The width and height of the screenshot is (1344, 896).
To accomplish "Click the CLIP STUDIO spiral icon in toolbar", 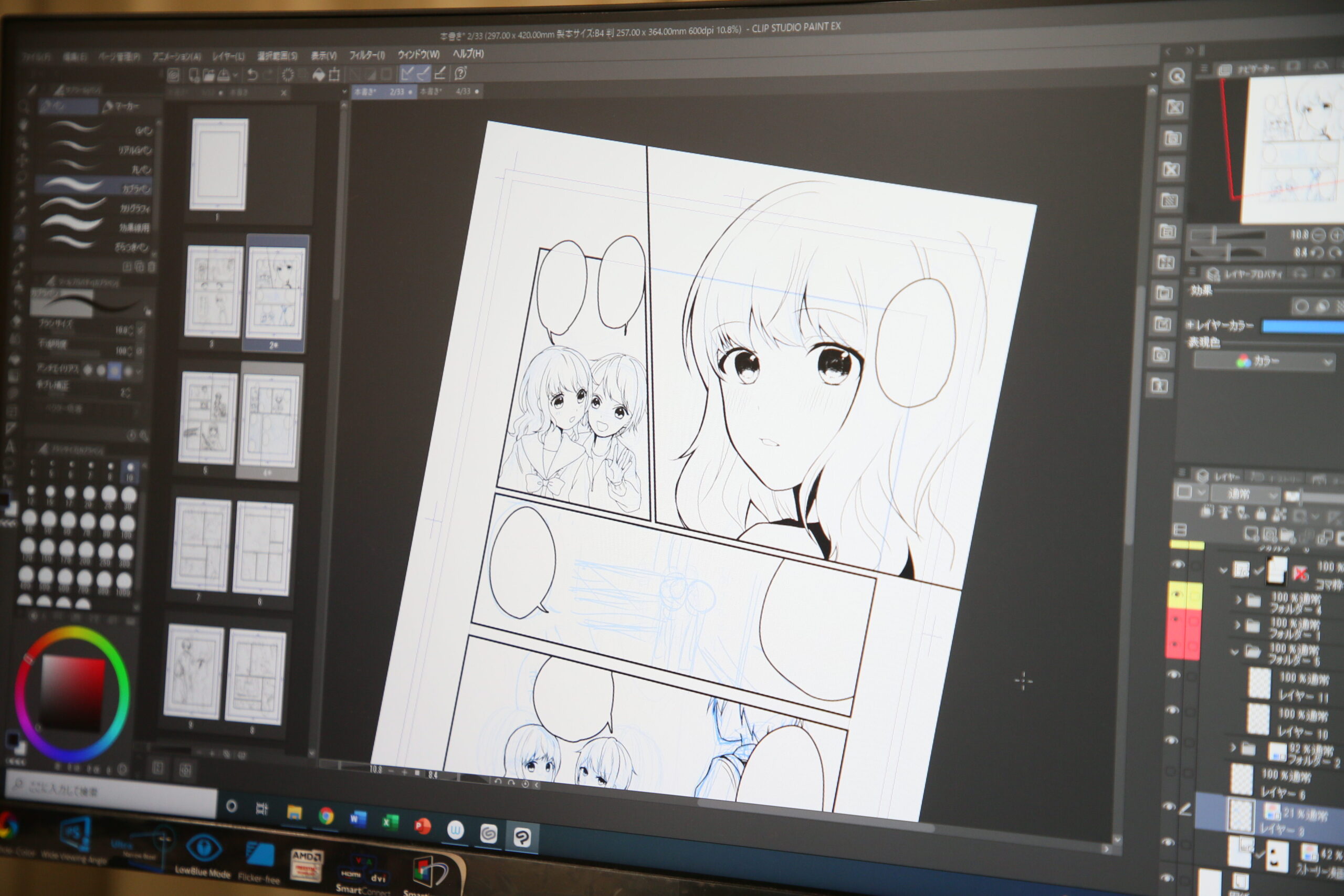I will 174,75.
